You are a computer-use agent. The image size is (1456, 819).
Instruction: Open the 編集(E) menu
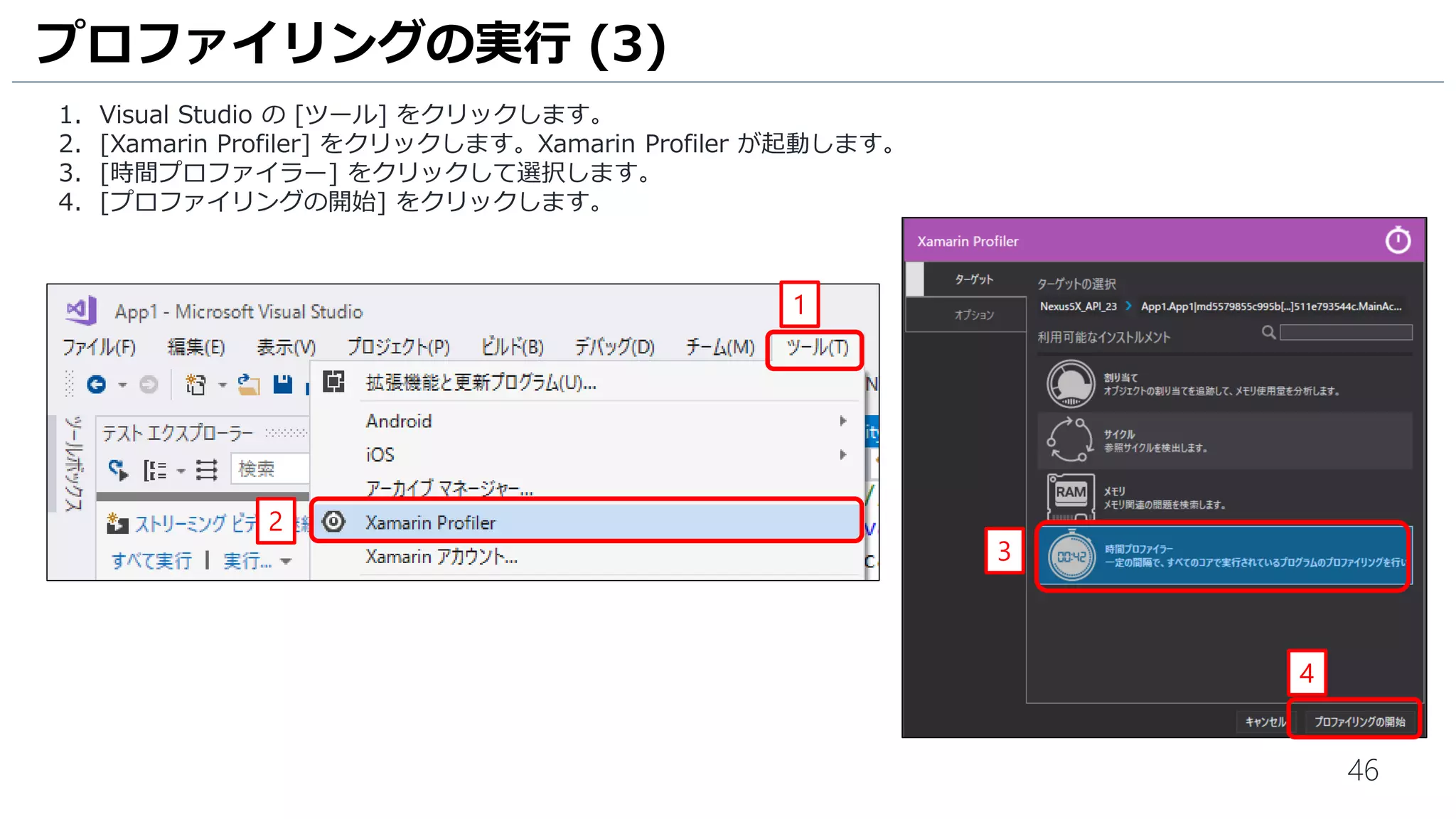pyautogui.click(x=196, y=347)
